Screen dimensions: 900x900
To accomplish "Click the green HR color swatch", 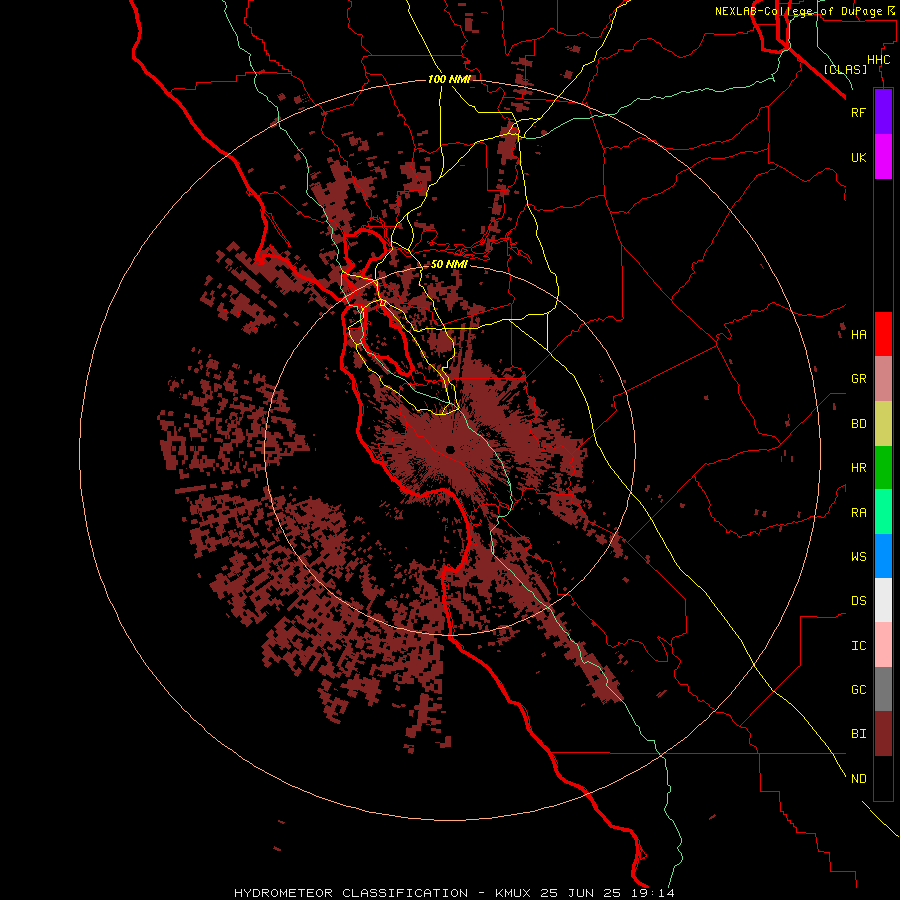I will click(x=883, y=468).
